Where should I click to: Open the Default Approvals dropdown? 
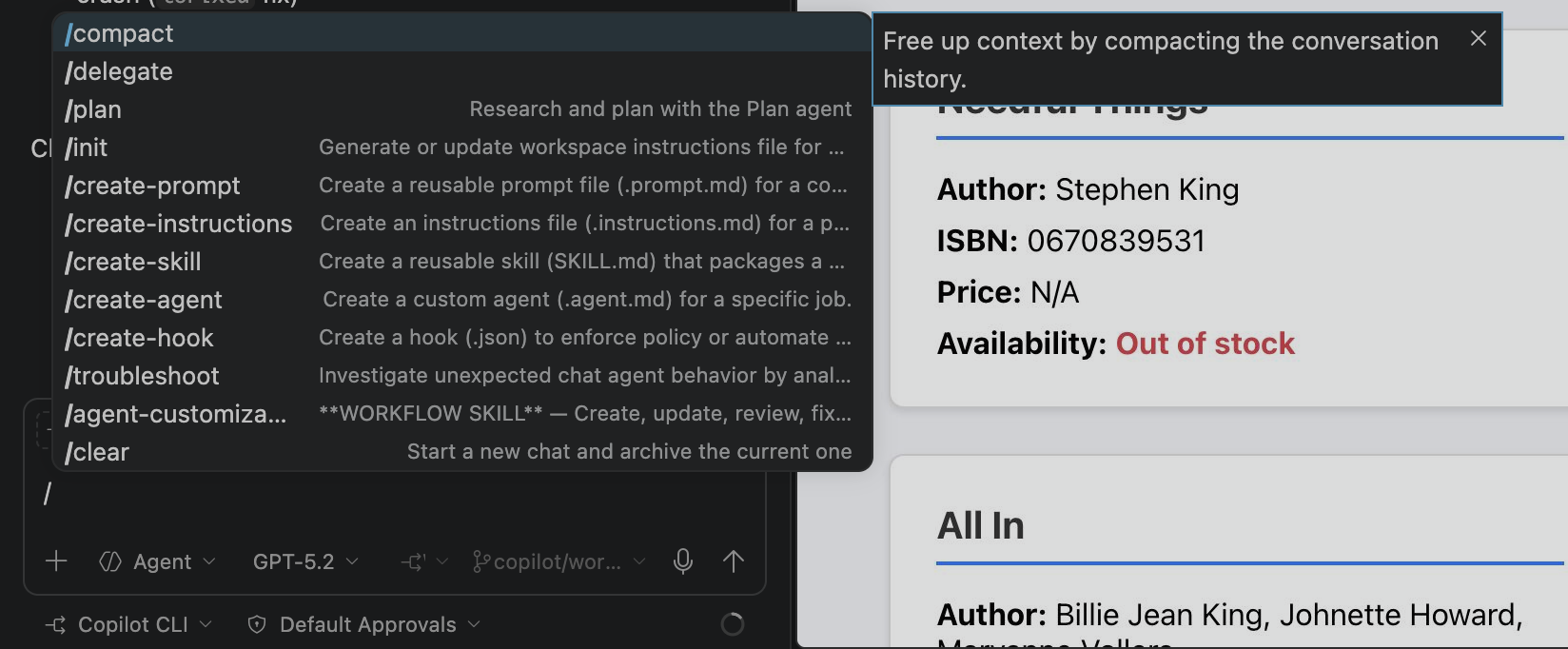coord(363,624)
